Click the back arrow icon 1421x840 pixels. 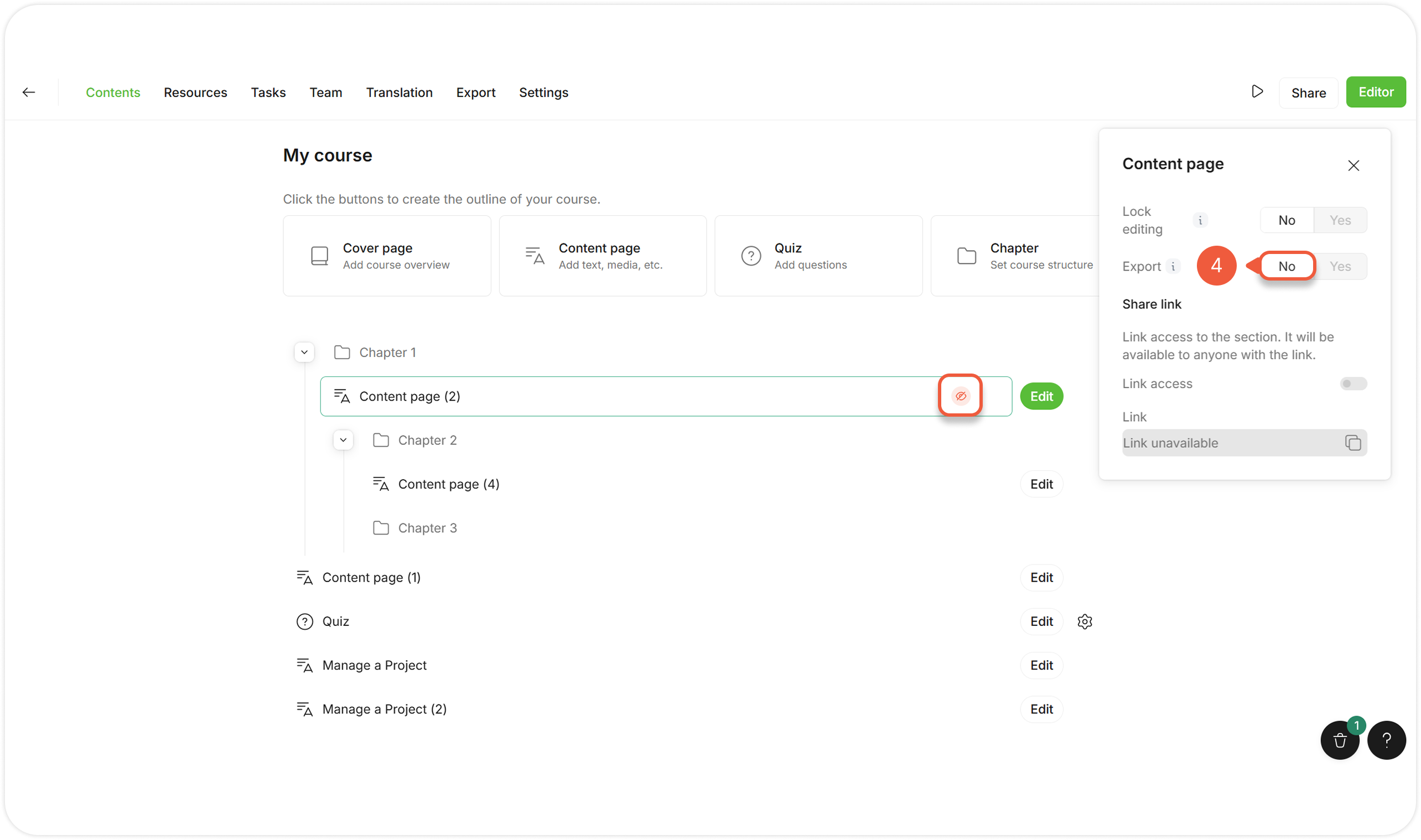[x=29, y=92]
